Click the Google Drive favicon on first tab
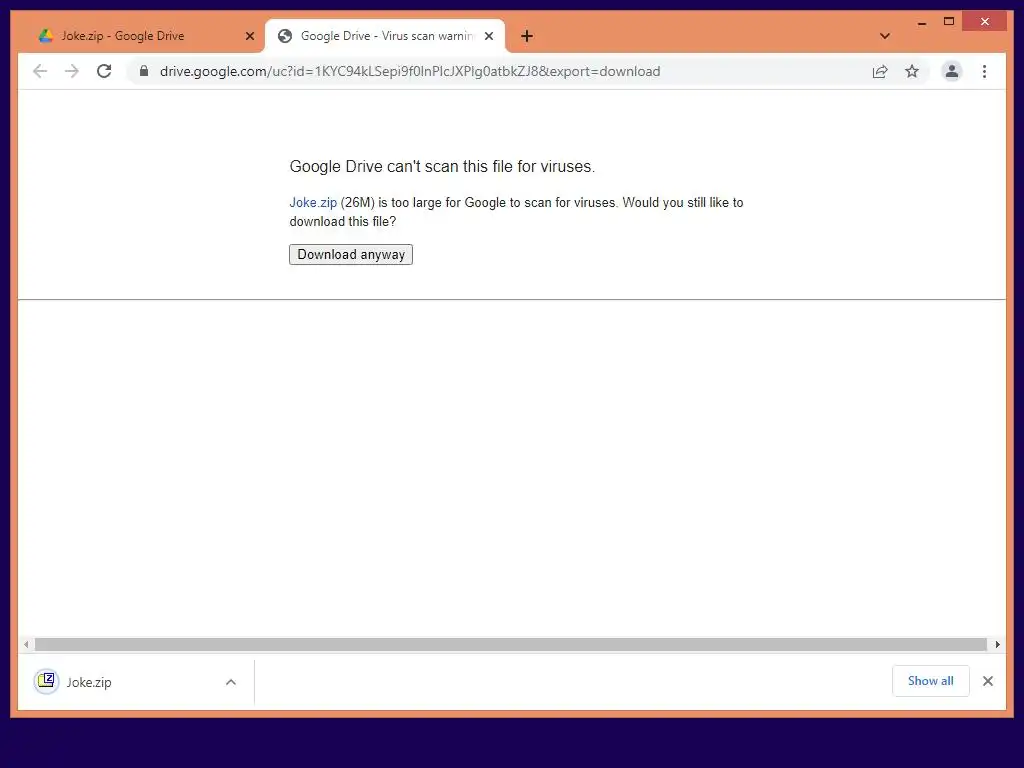The image size is (1024, 768). coord(46,36)
